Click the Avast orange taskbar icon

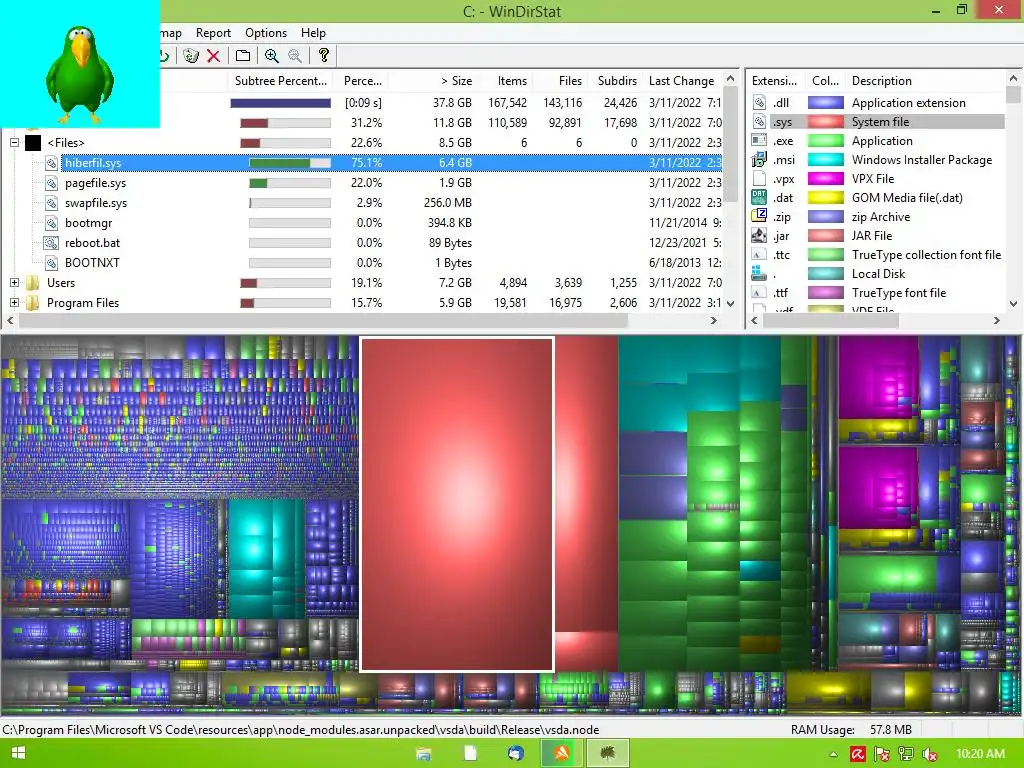point(562,754)
